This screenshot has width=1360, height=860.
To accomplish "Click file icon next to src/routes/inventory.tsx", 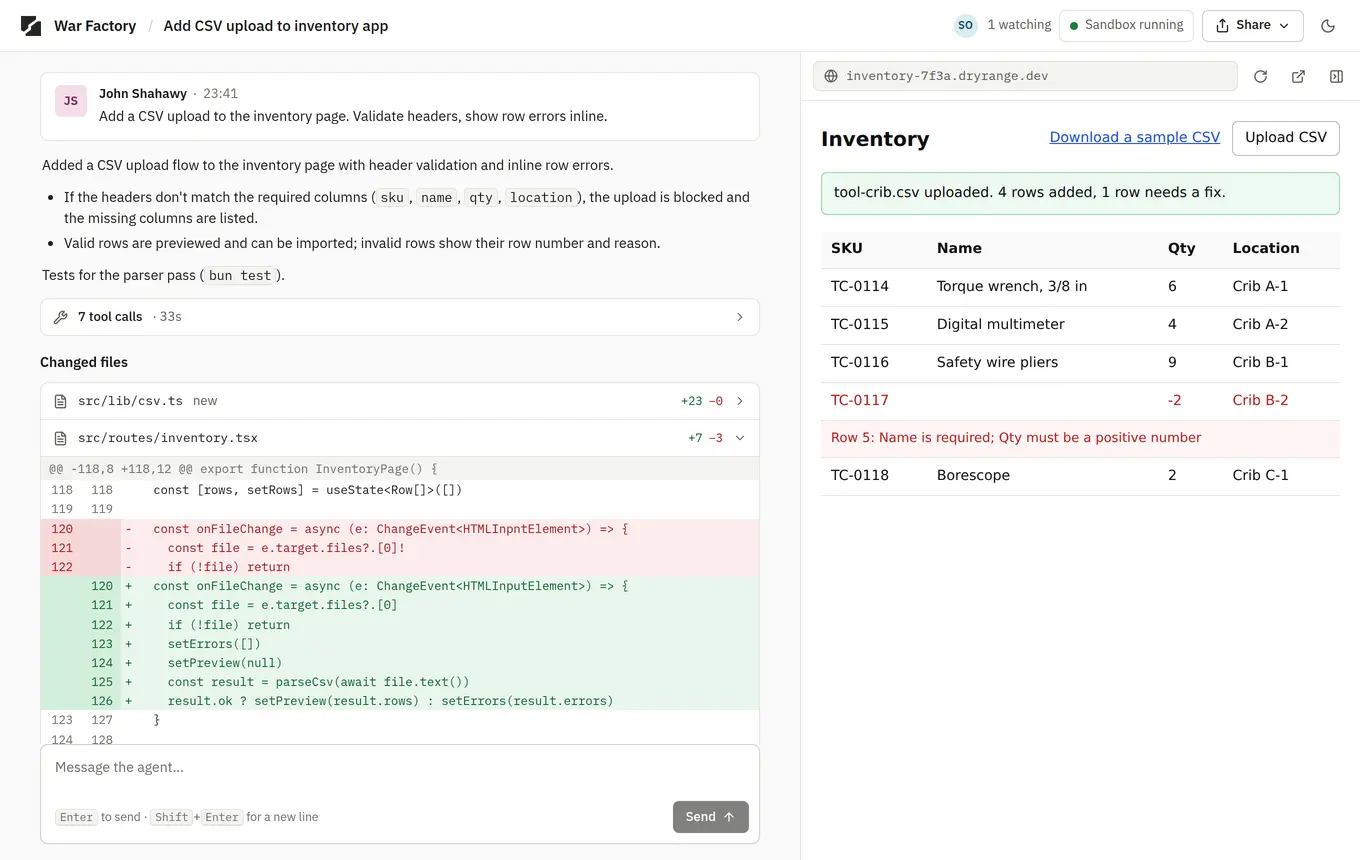I will point(60,438).
